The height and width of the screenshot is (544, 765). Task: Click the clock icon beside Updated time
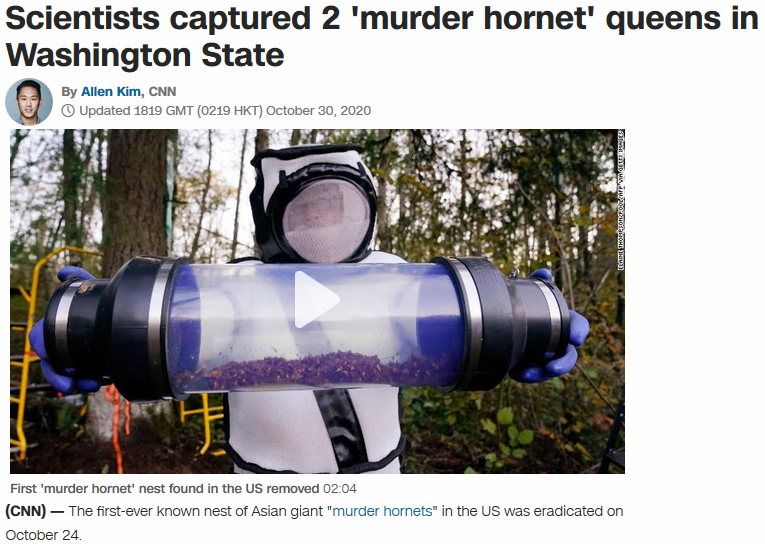coord(68,111)
